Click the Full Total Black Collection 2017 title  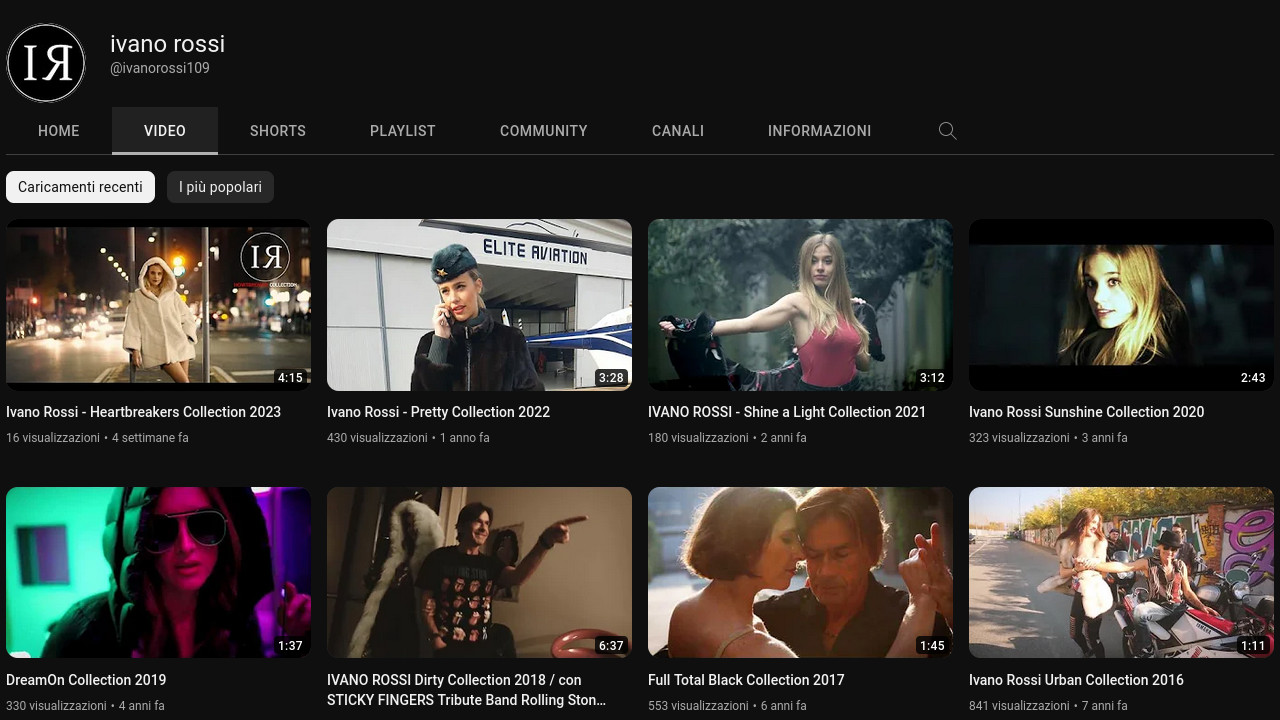point(746,680)
